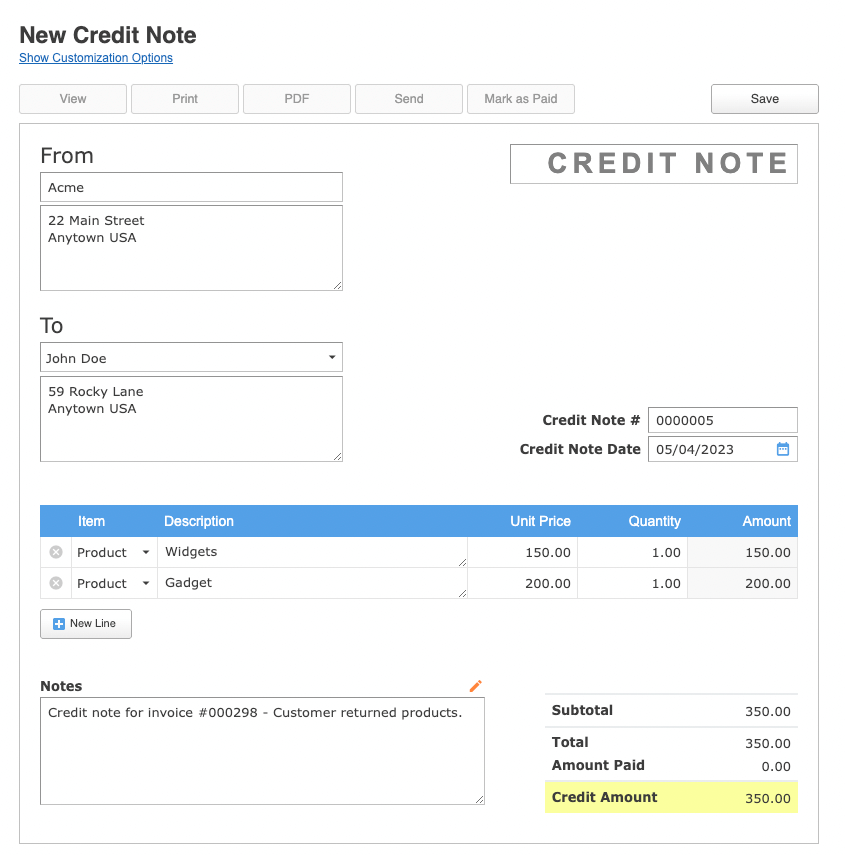Remove the Gadget line item

click(56, 583)
